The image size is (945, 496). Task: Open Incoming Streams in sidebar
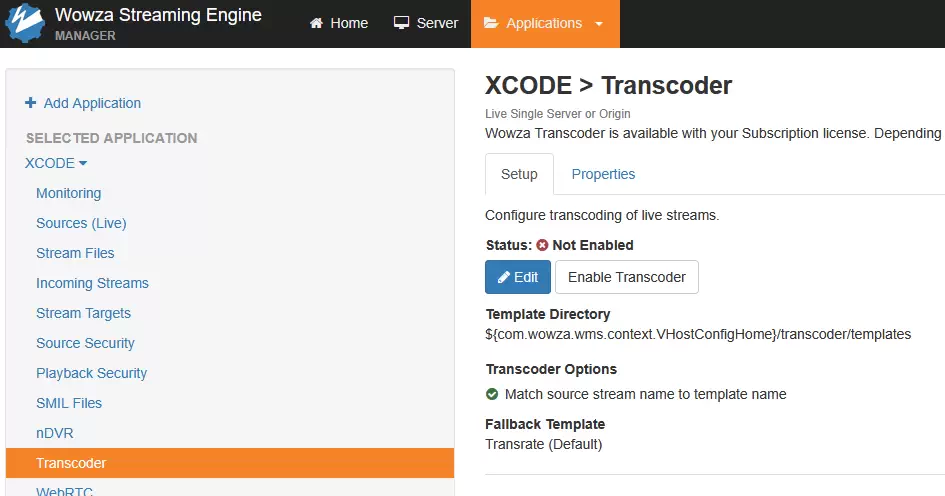coord(92,283)
